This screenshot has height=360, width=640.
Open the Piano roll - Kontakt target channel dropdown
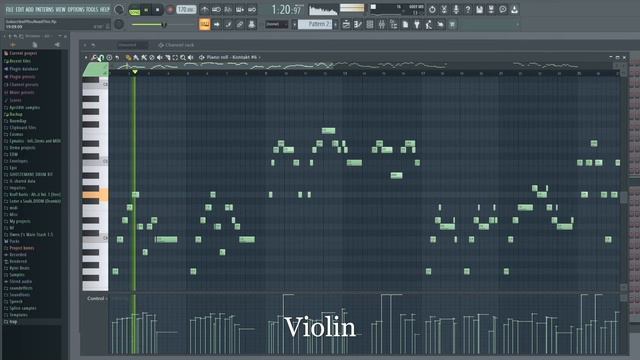click(232, 58)
